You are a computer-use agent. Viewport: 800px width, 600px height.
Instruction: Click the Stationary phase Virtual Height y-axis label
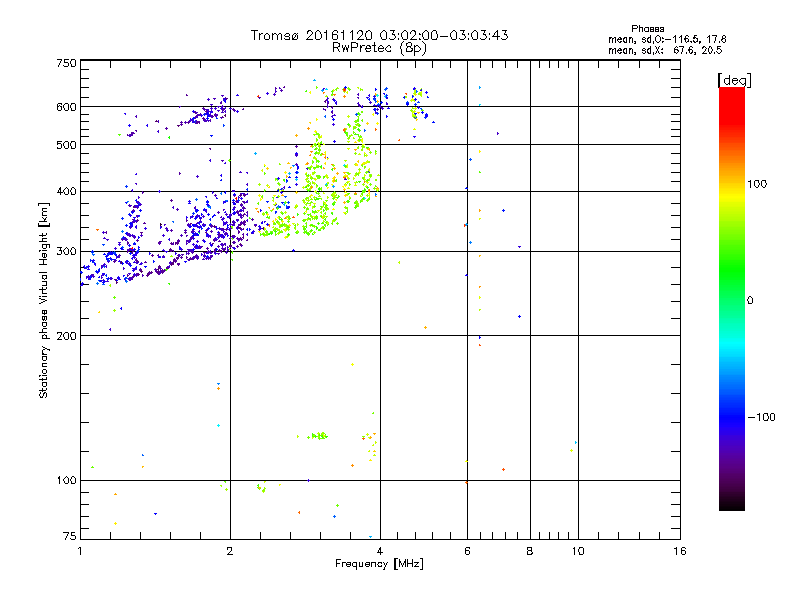click(x=44, y=300)
